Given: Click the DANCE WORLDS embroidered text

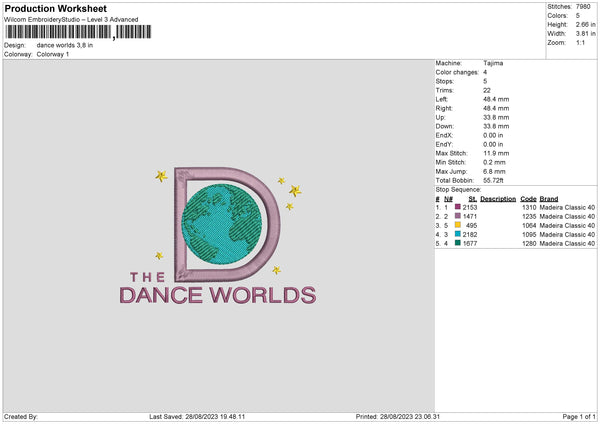Looking at the screenshot, I should coord(218,295).
